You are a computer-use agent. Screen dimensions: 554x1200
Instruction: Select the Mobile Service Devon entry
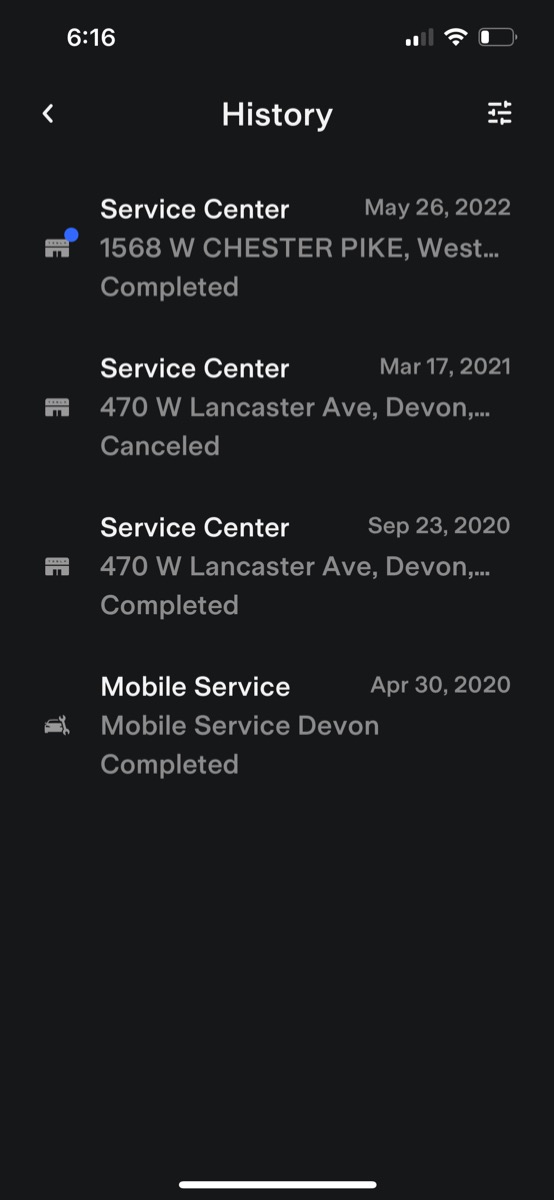pyautogui.click(x=277, y=725)
